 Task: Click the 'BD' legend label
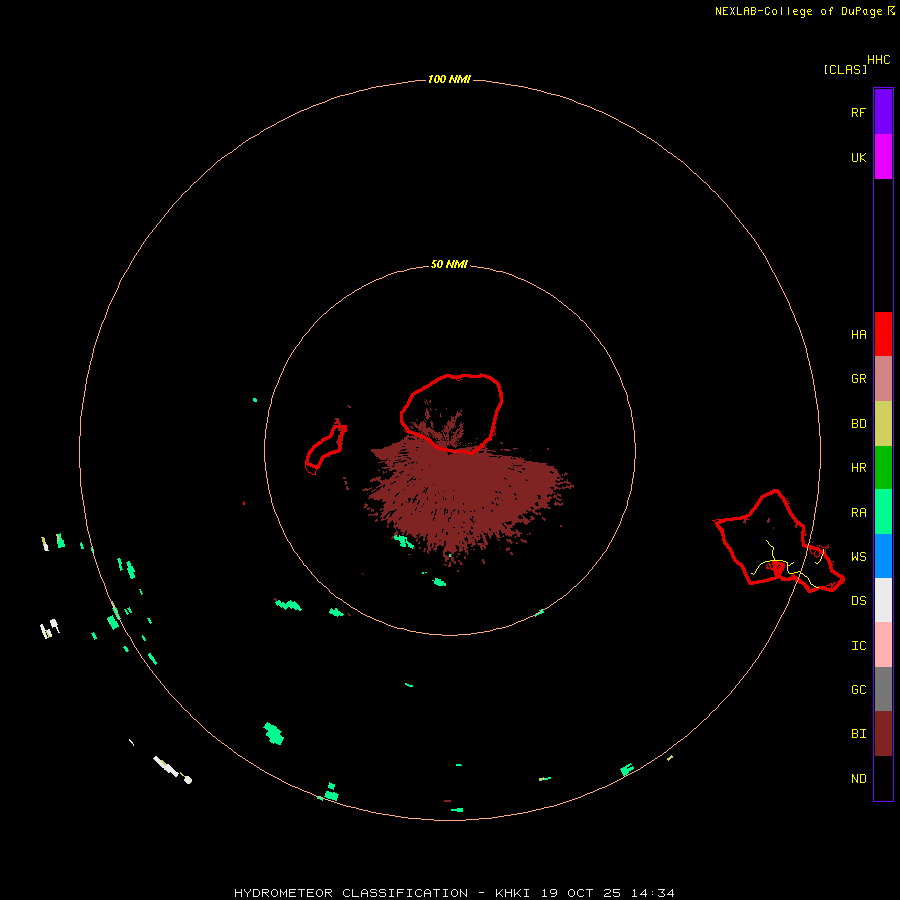tap(858, 424)
